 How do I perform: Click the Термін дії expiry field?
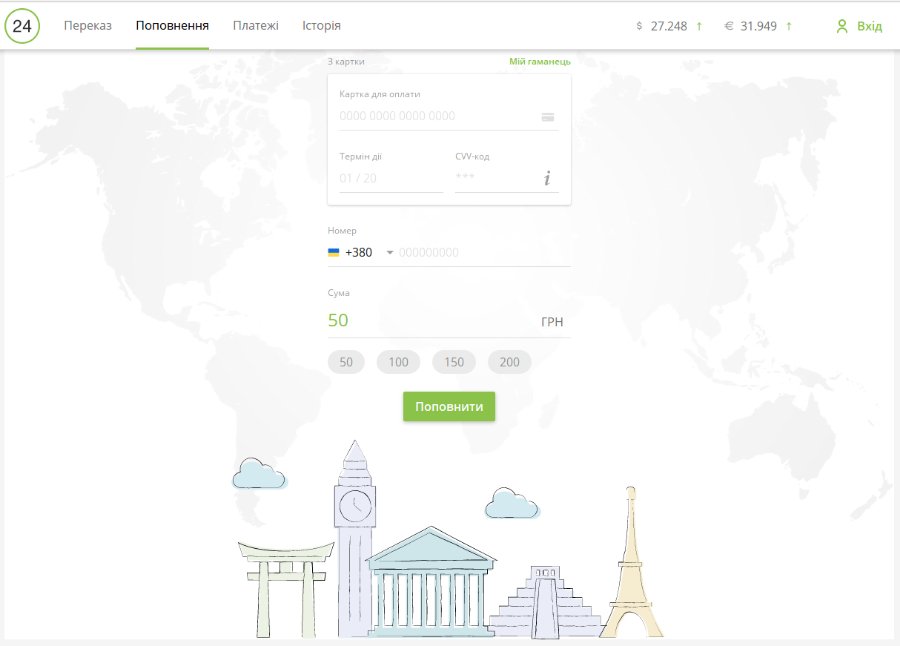point(390,179)
